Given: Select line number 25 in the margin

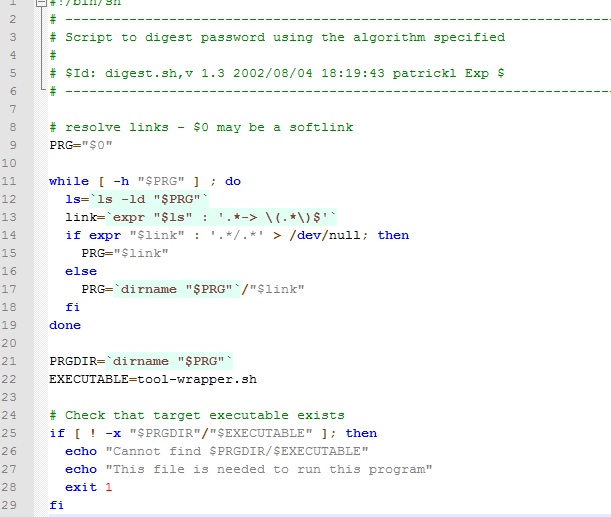Looking at the screenshot, I should (x=9, y=433).
